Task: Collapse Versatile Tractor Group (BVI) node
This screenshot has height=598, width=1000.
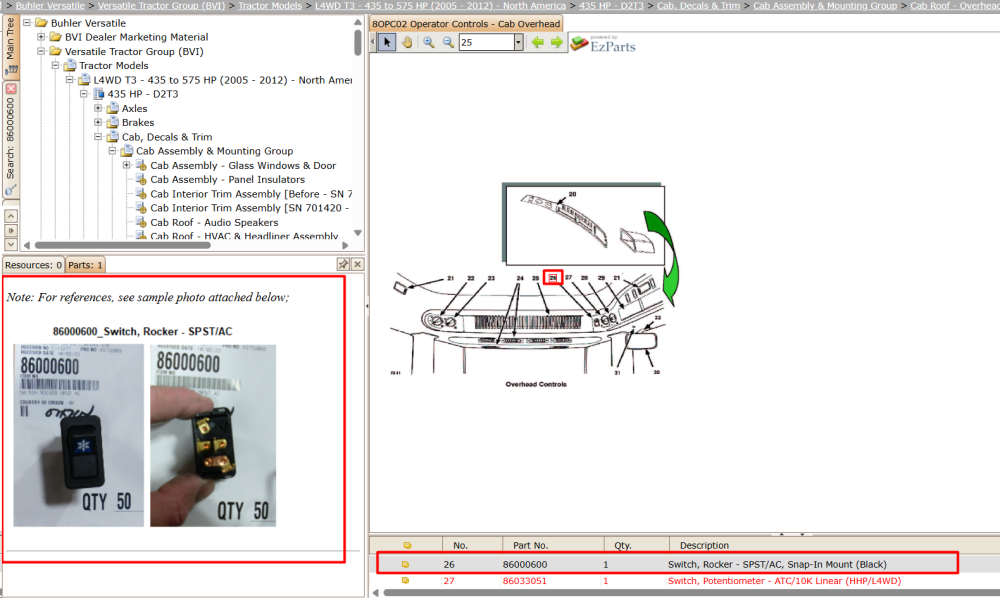Action: pyautogui.click(x=41, y=51)
